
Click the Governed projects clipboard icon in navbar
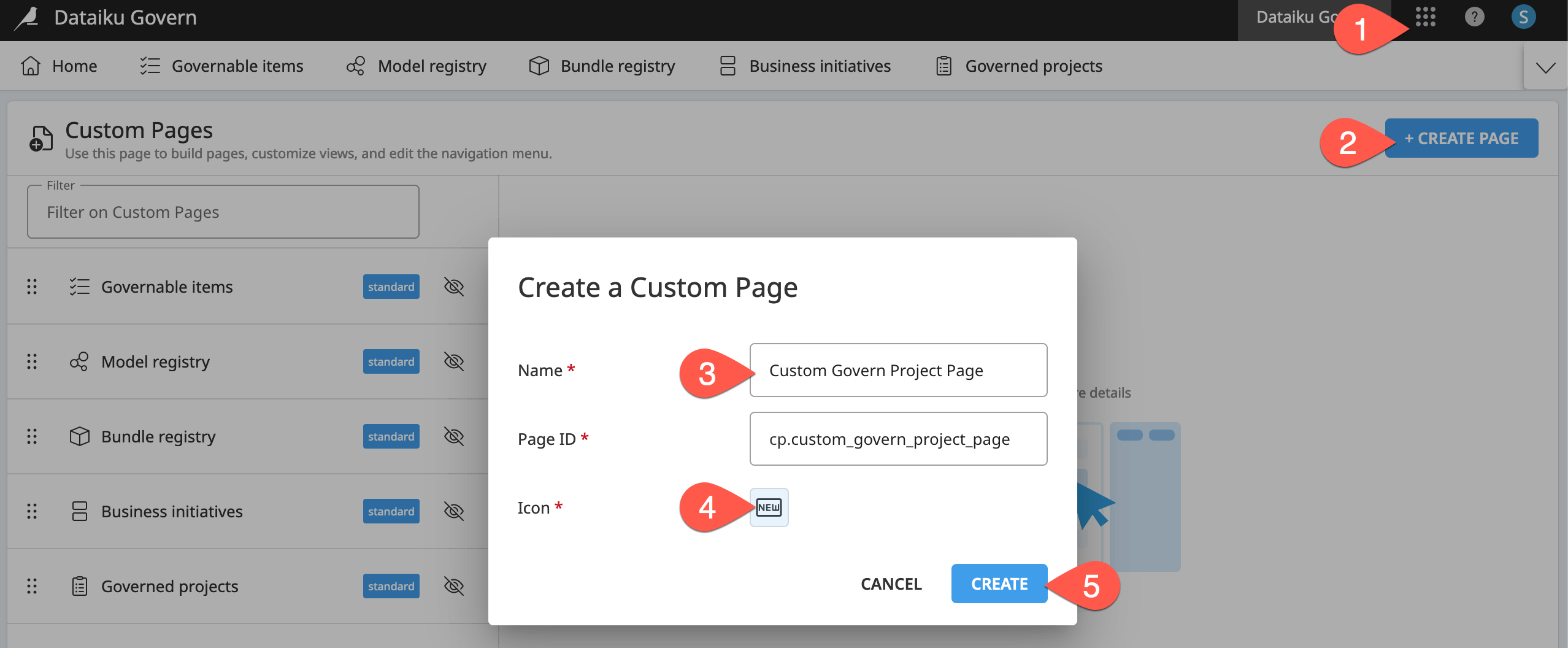[943, 66]
